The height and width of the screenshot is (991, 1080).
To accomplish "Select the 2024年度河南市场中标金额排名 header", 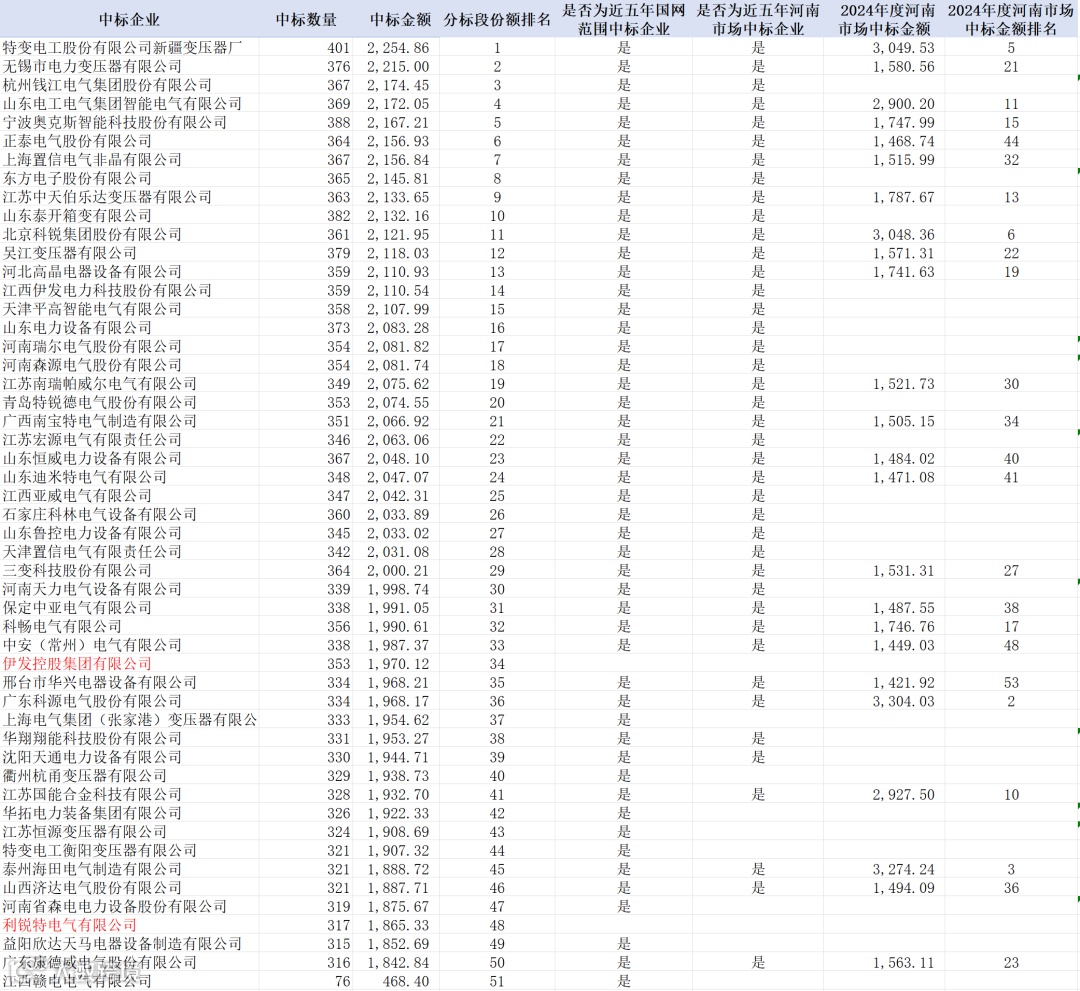I will point(1010,19).
